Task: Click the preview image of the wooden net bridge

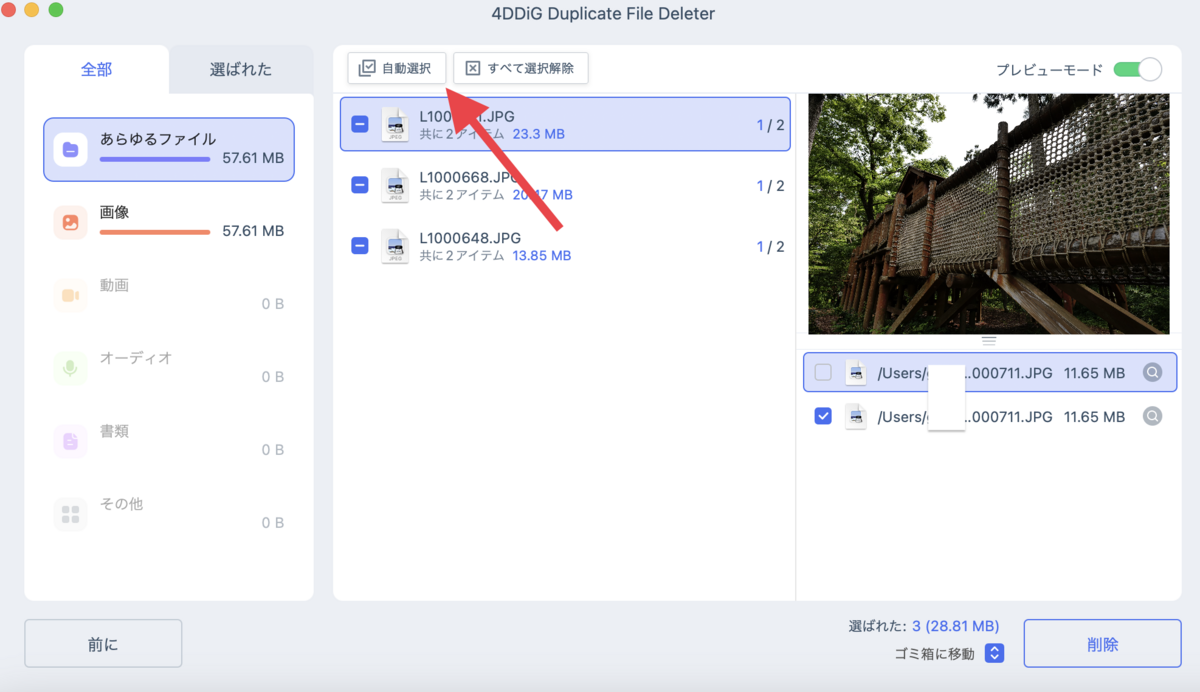Action: click(x=988, y=214)
